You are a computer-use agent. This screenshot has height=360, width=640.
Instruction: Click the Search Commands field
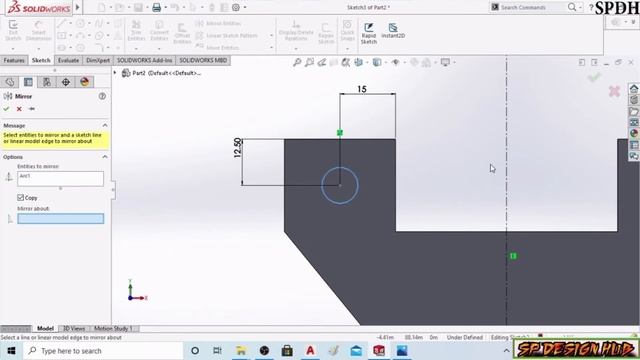[528, 7]
